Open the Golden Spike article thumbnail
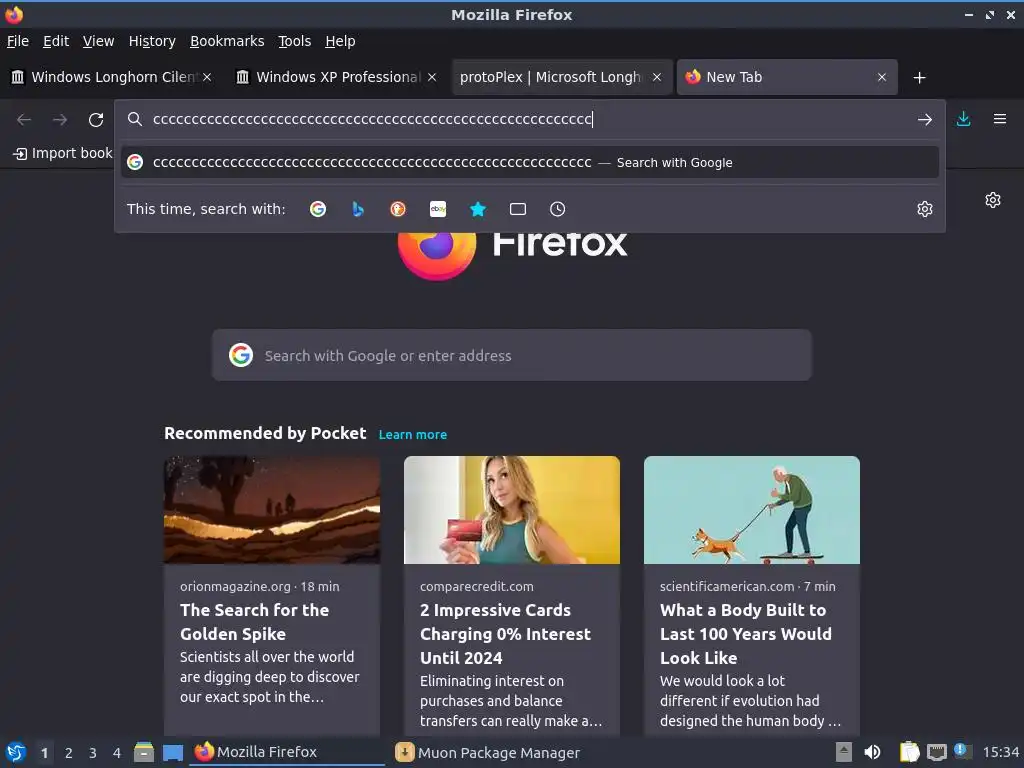Viewport: 1024px width, 768px height. pos(272,510)
